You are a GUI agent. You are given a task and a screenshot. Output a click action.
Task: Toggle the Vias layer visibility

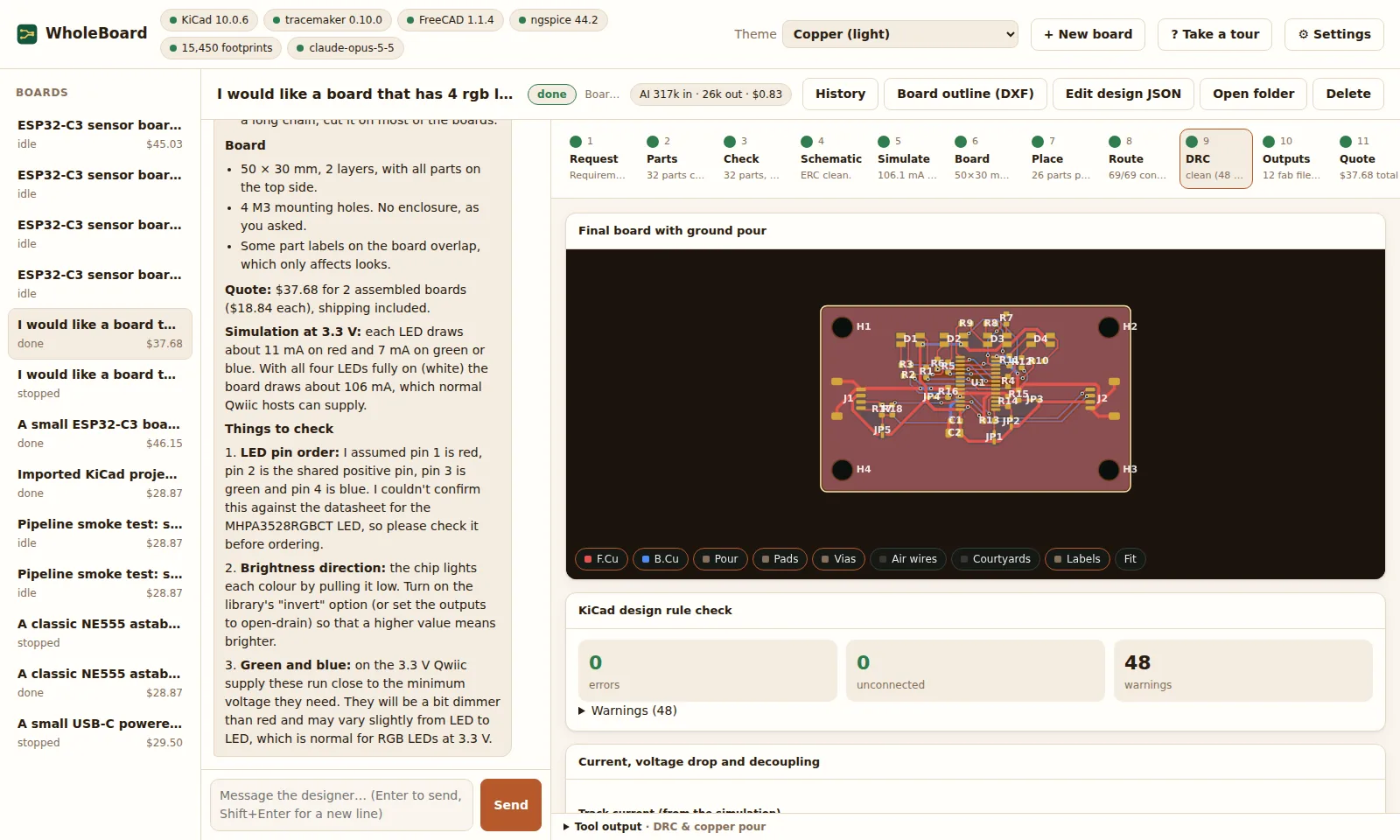pos(838,559)
